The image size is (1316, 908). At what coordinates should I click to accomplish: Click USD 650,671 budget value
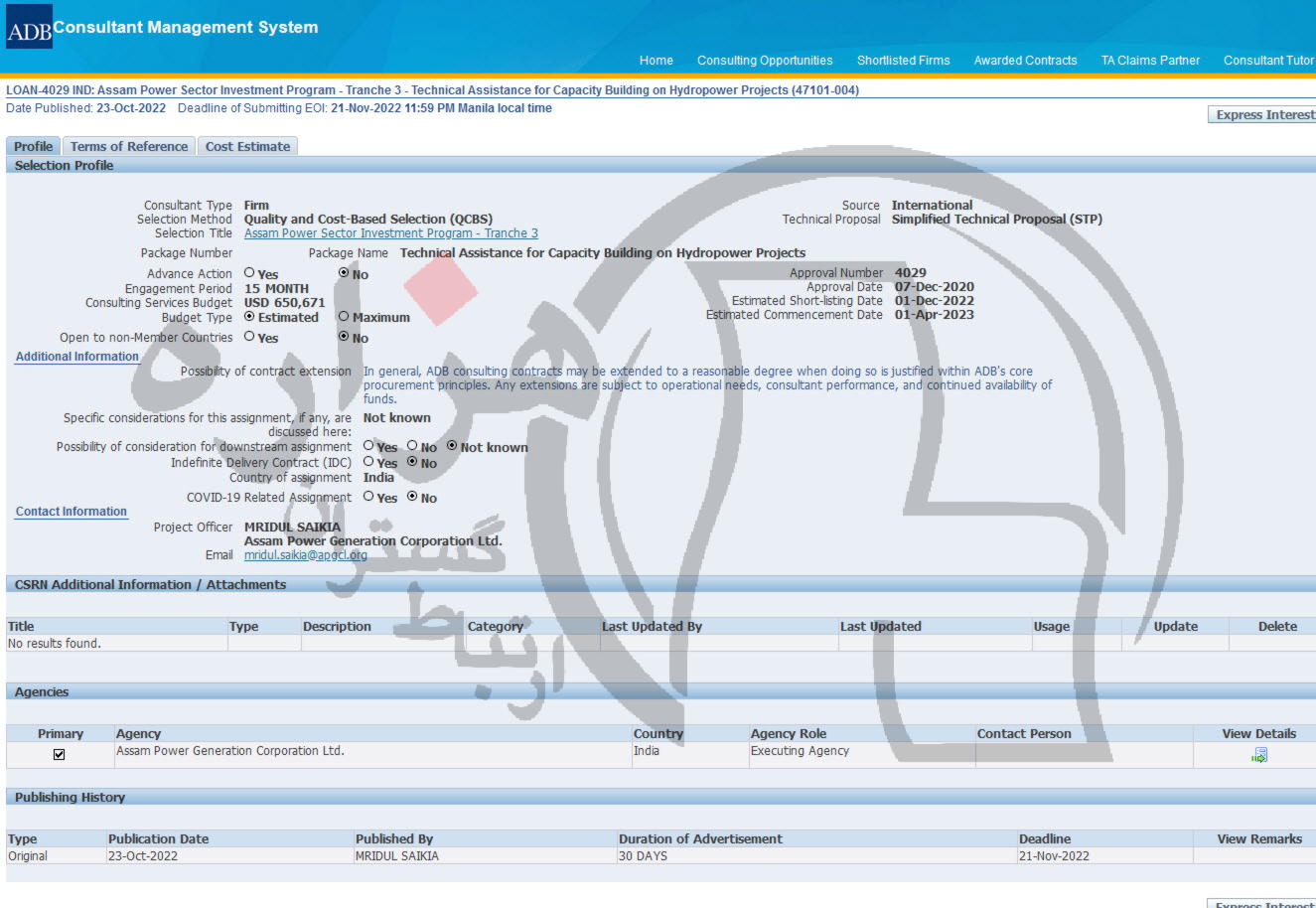[285, 303]
